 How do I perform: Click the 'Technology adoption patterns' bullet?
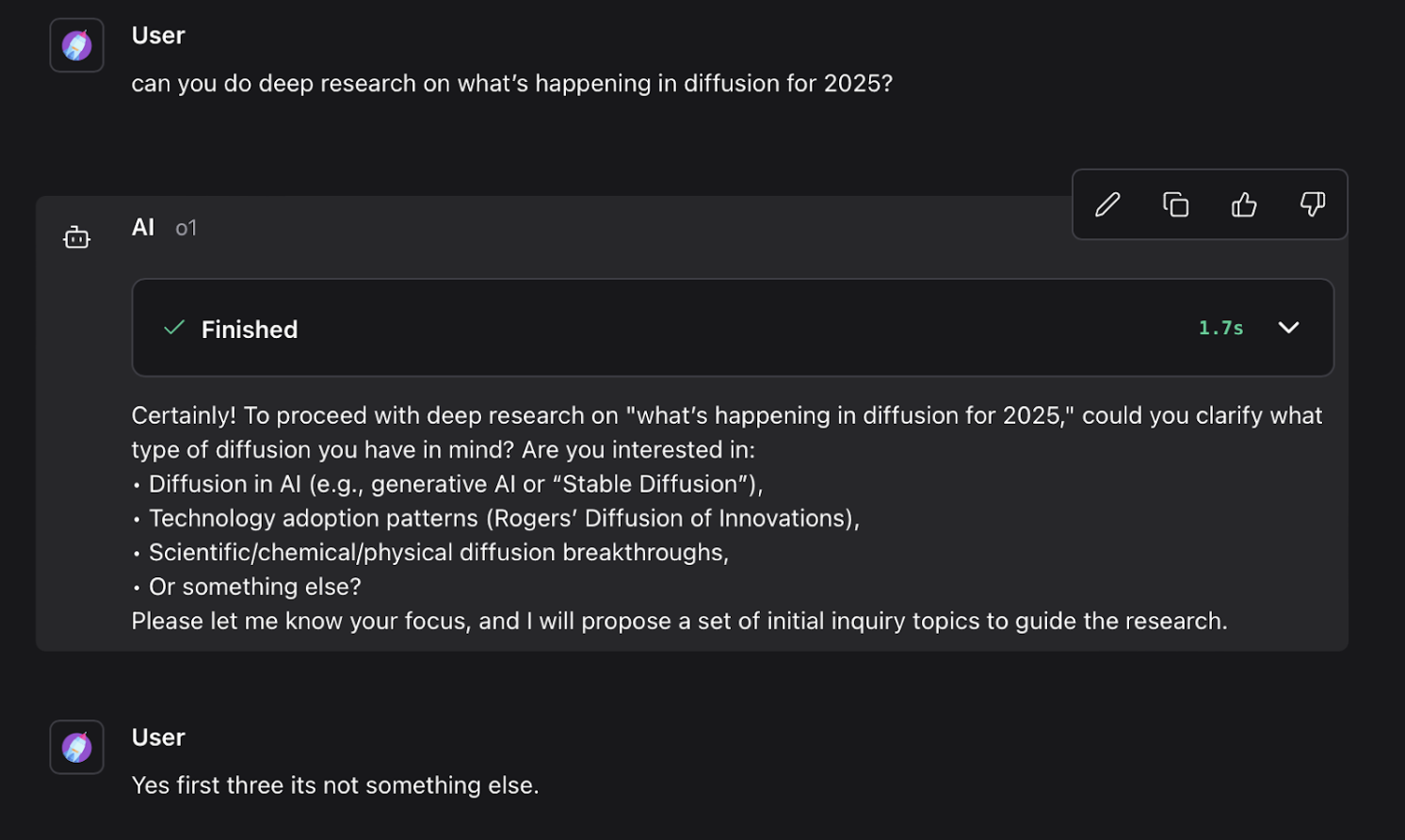(504, 518)
